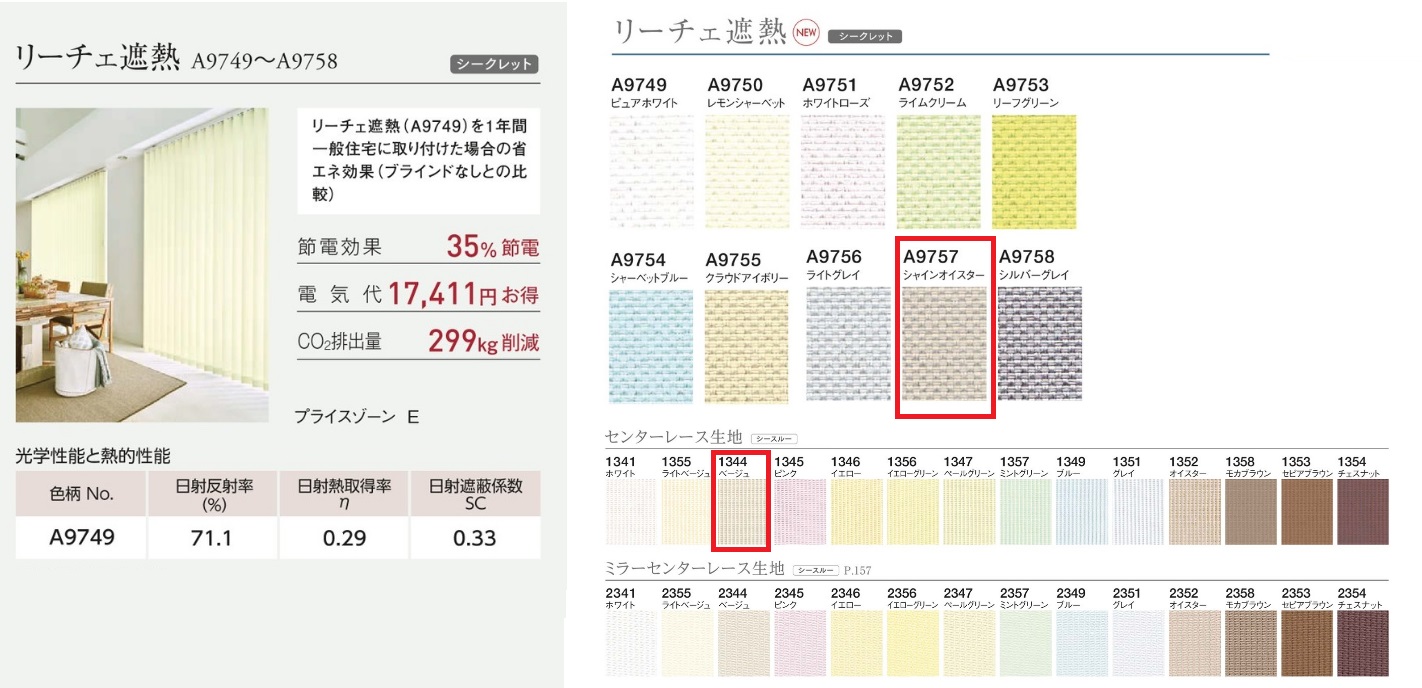The image size is (1422, 688).
Task: Select the A9756 Light Gray swatch
Action: (848, 345)
